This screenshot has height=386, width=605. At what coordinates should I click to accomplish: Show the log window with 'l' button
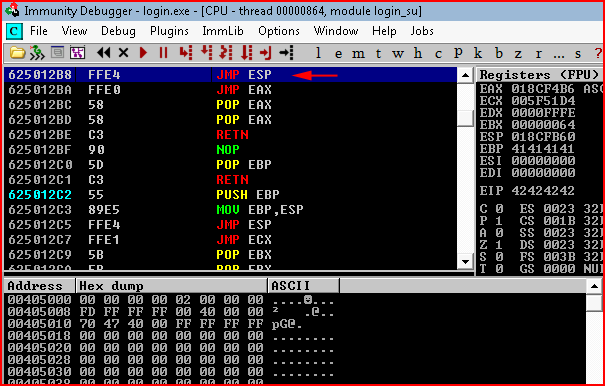point(318,53)
